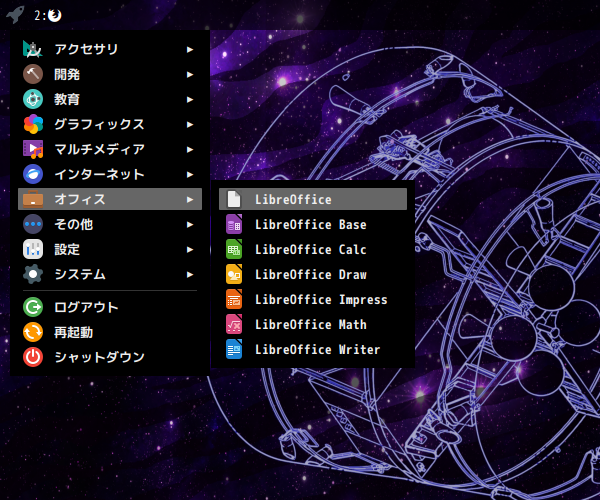Open the マルチメディア menu category
This screenshot has width=600, height=500.
110,149
